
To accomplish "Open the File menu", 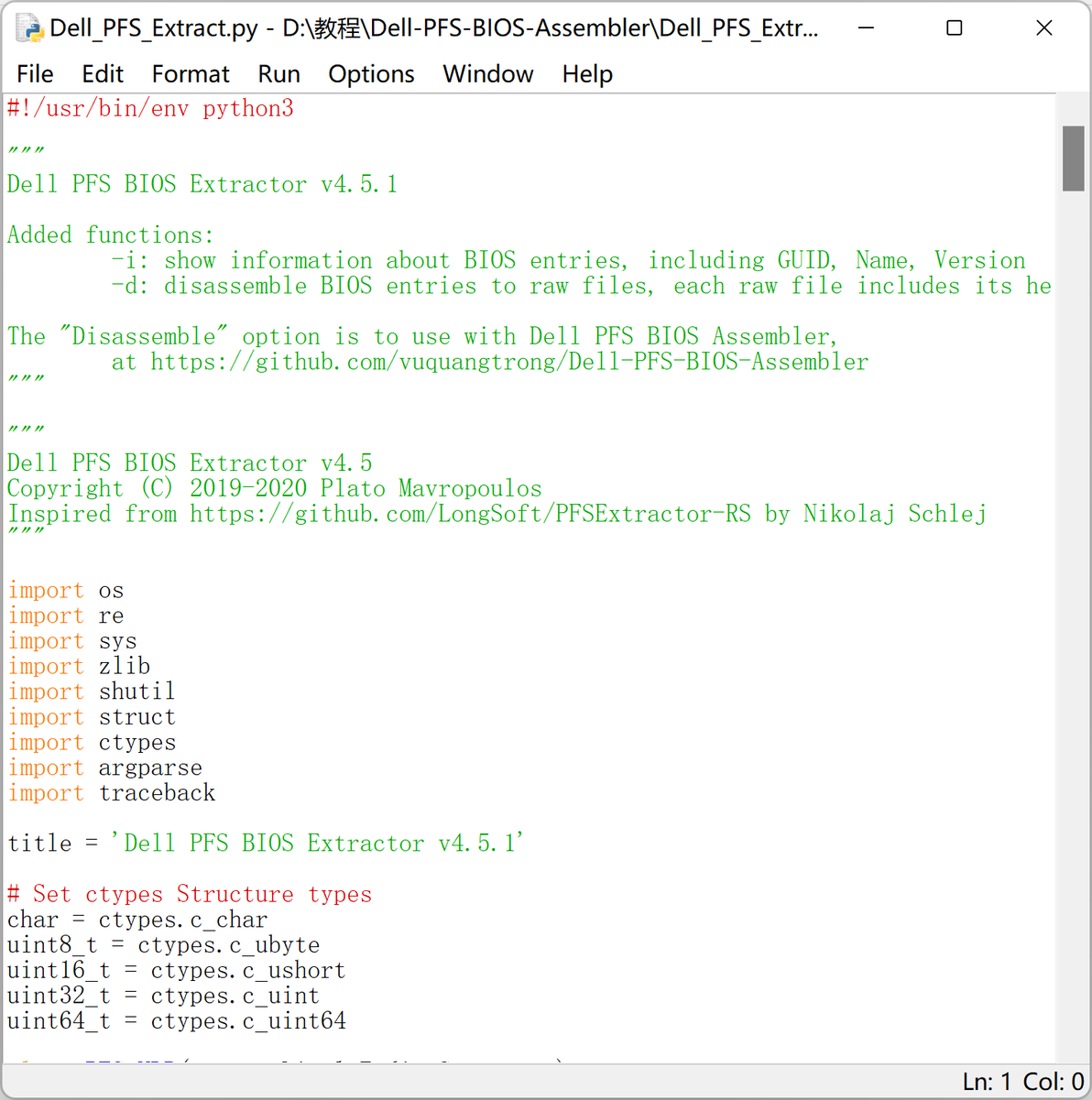I will 35,73.
